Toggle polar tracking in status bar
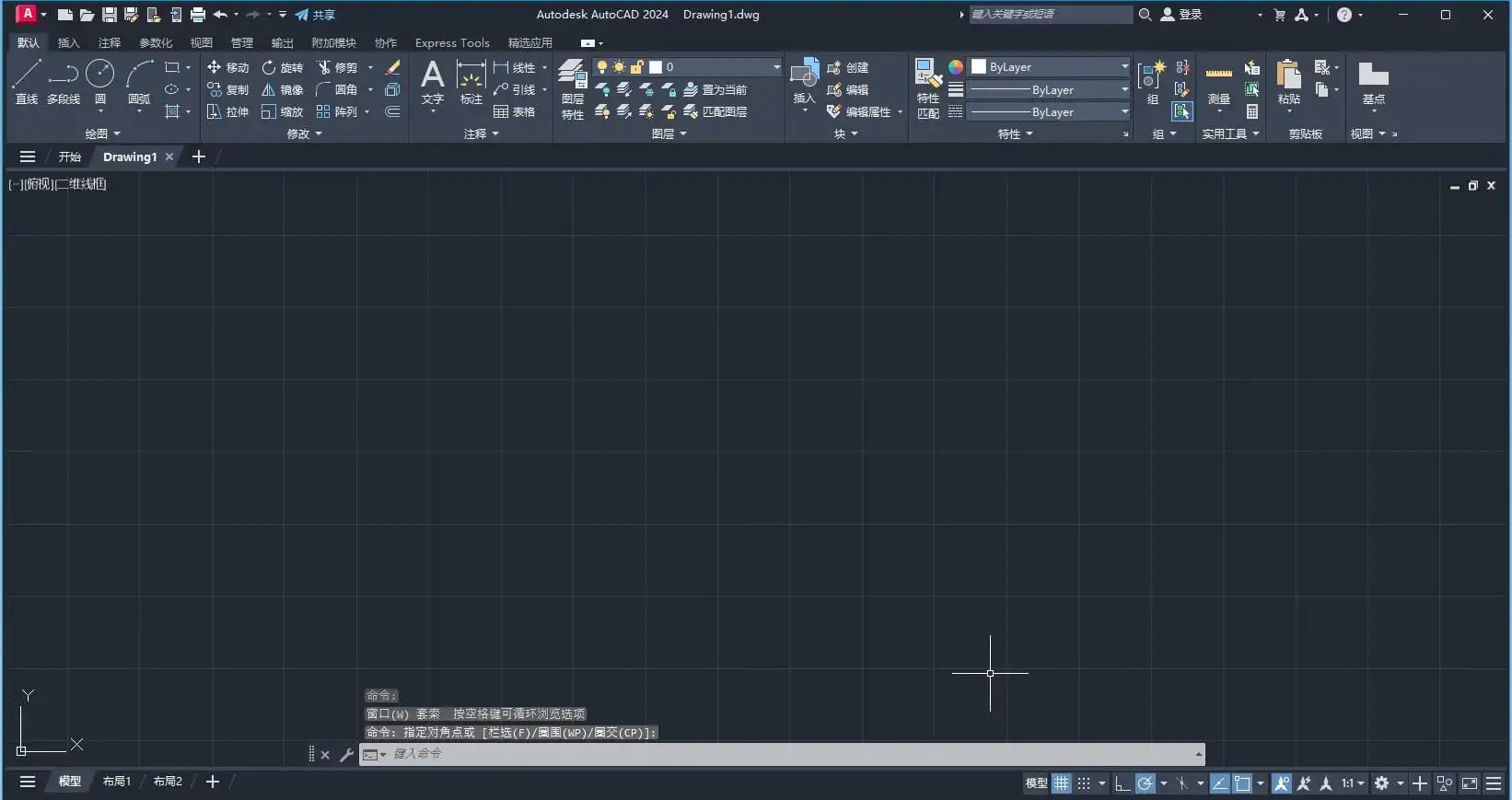The image size is (1512, 800). 1145,783
